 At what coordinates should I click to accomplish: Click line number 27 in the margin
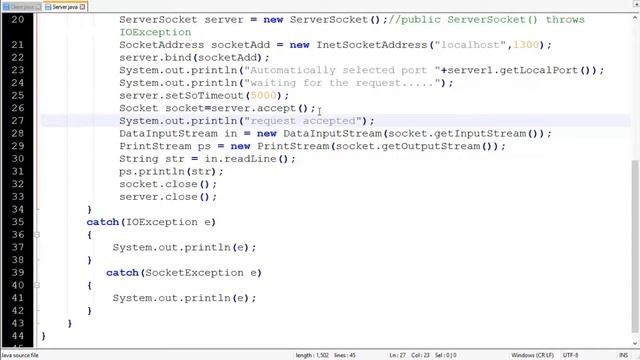[18, 121]
